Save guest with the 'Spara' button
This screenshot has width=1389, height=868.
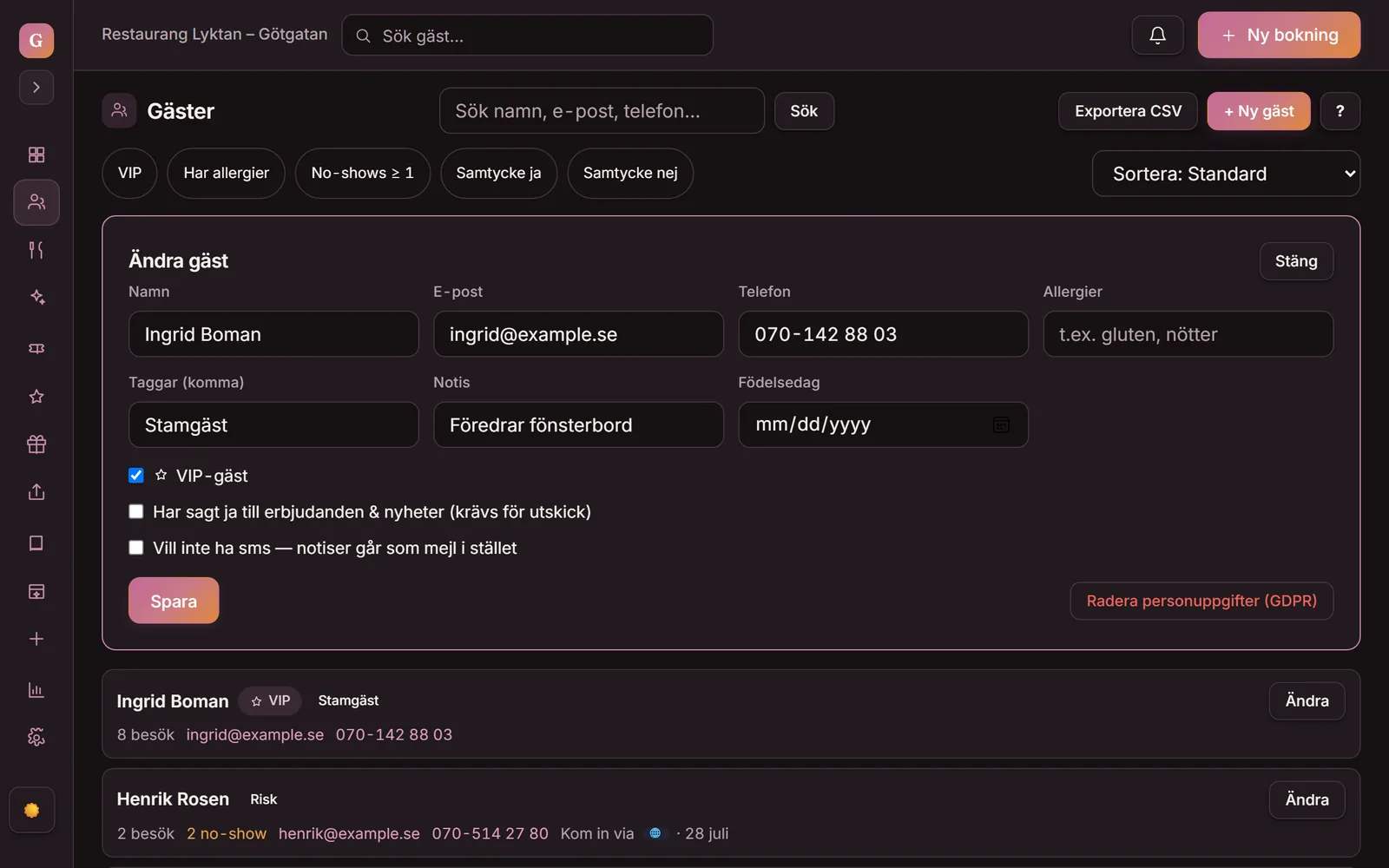tap(174, 601)
